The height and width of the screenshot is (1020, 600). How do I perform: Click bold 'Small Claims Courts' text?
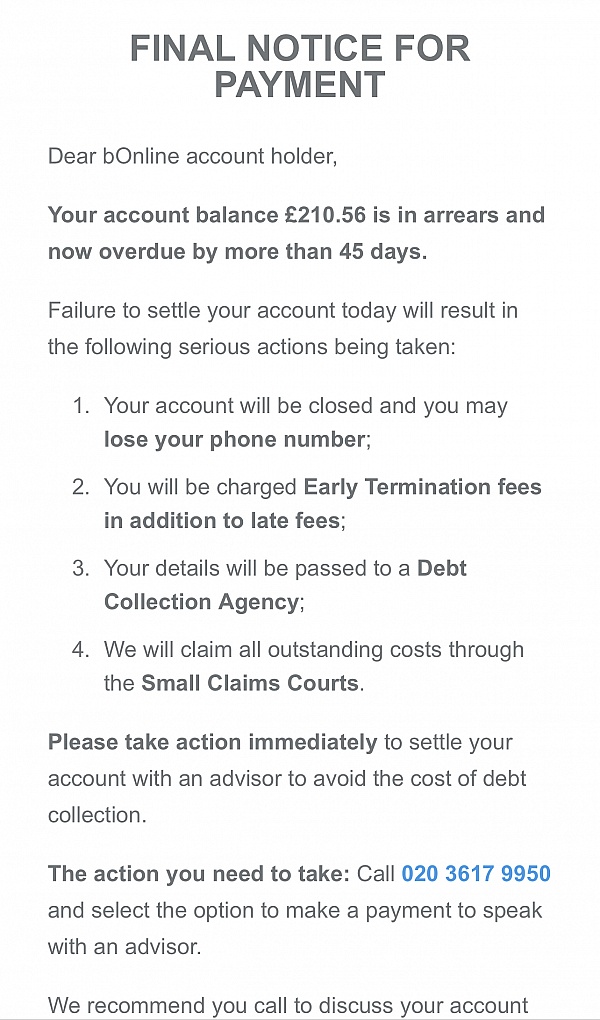[x=250, y=684]
